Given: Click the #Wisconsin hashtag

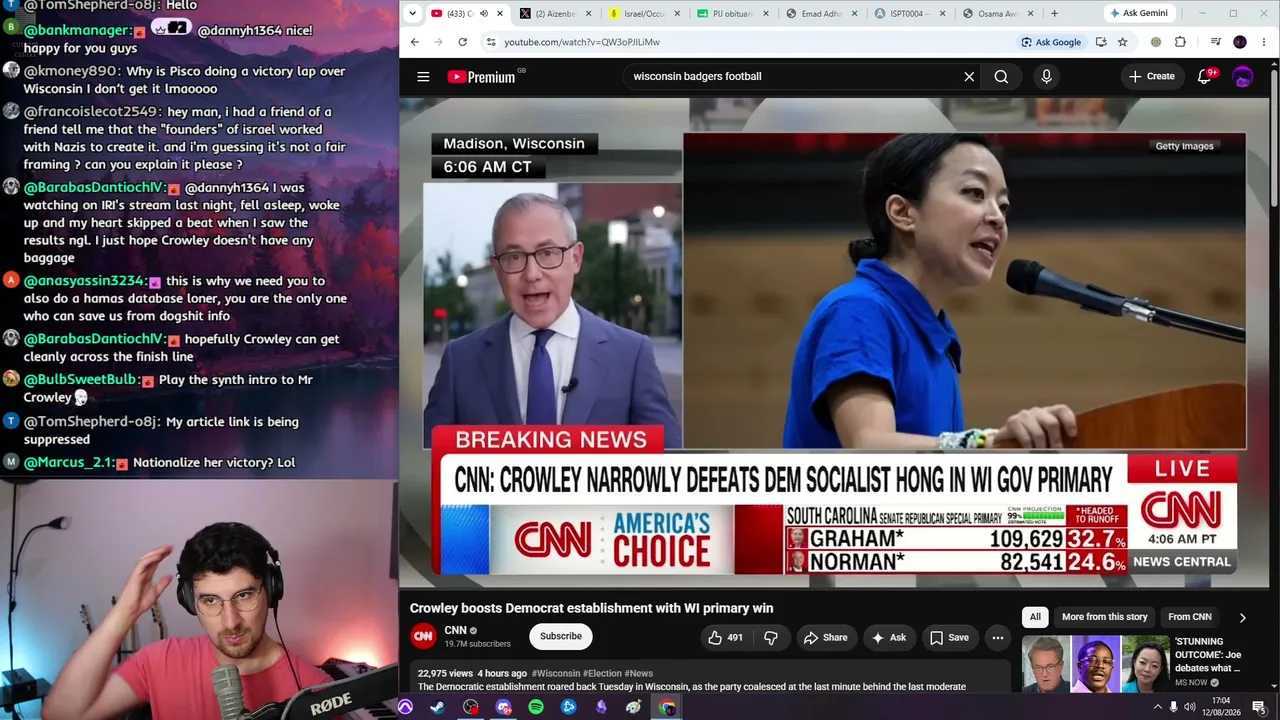Looking at the screenshot, I should [x=556, y=674].
